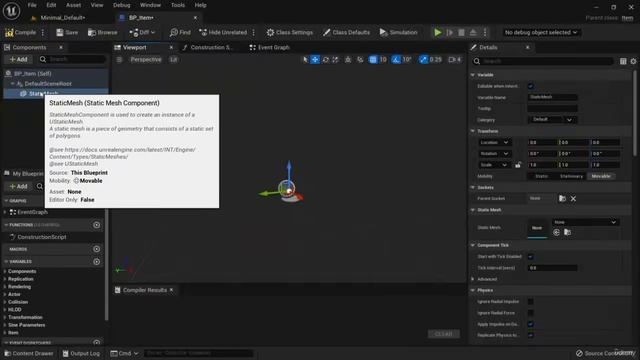
Task: Open the Lit view mode menu
Action: (x=173, y=60)
